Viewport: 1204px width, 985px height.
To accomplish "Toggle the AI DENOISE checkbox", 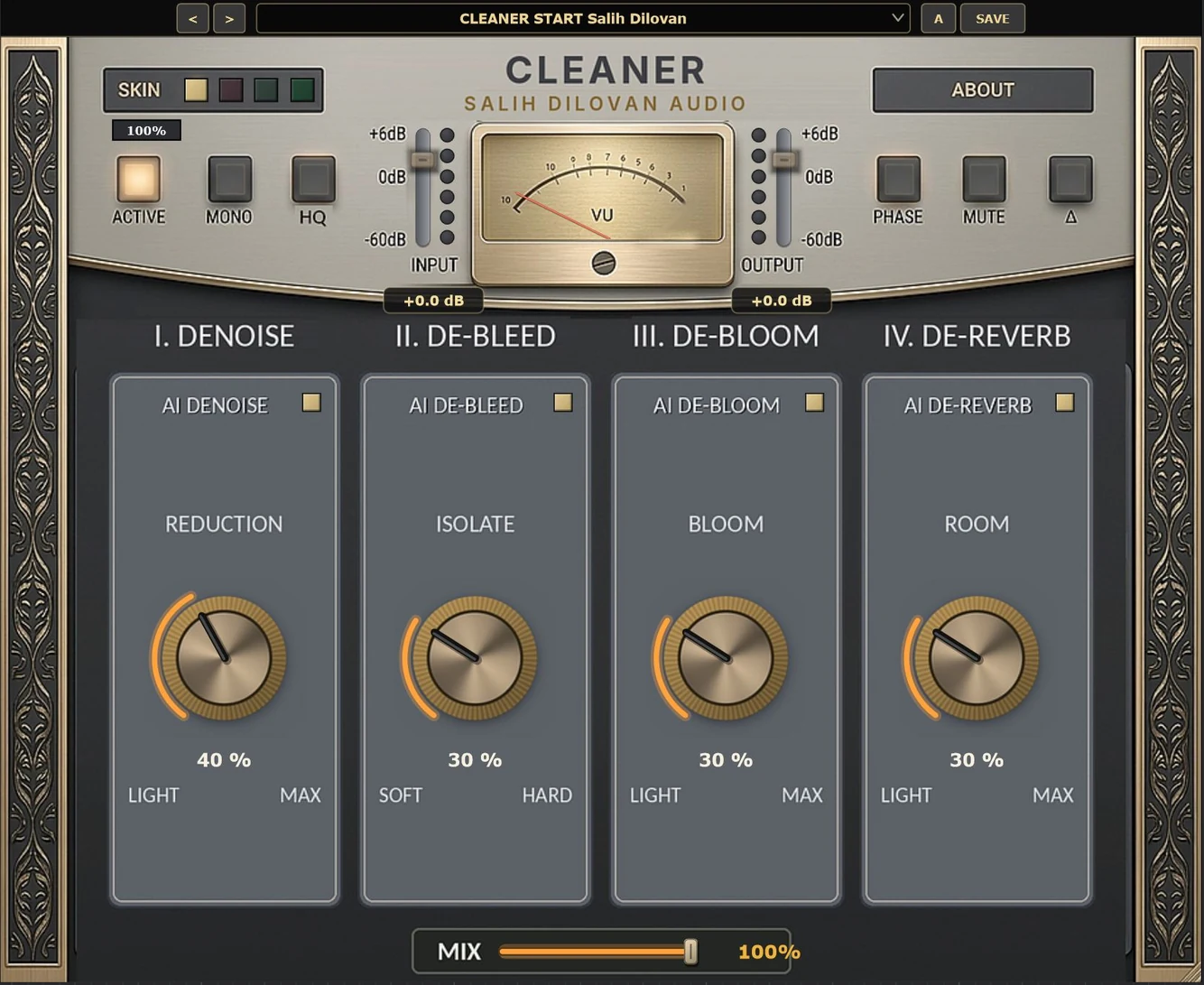I will point(311,403).
